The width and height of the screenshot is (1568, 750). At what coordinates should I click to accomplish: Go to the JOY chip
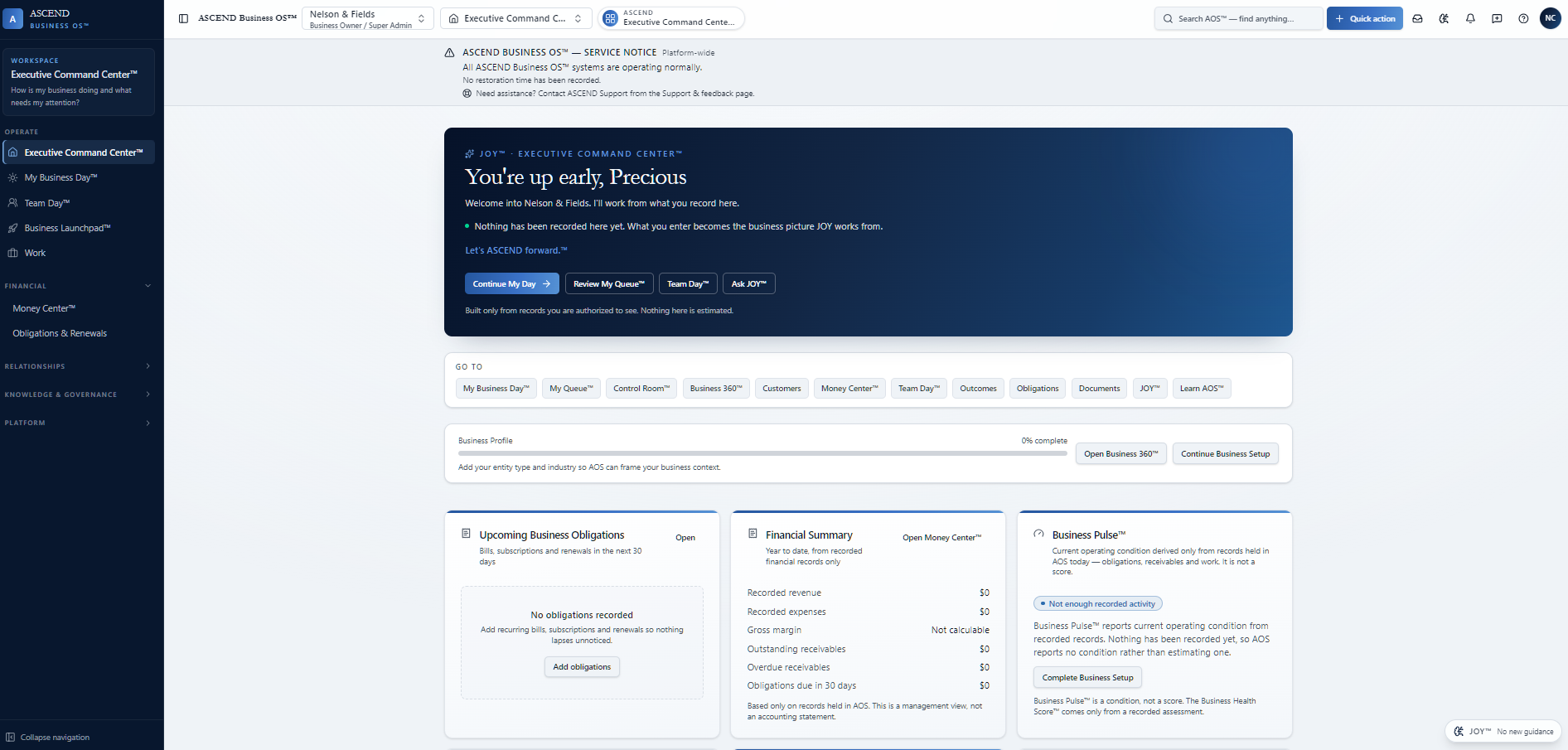pyautogui.click(x=1149, y=389)
